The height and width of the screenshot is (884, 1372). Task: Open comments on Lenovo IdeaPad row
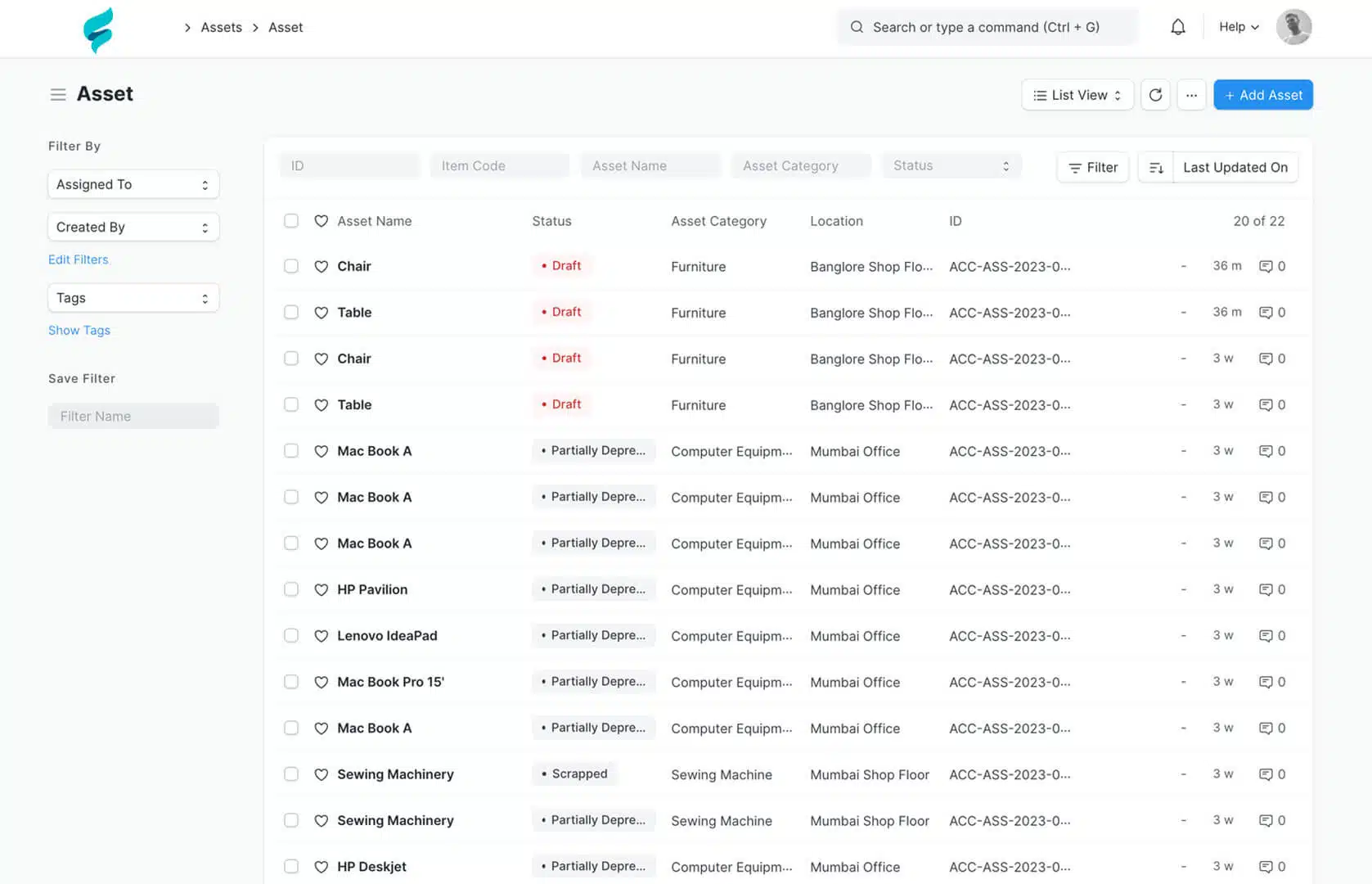coord(1271,636)
